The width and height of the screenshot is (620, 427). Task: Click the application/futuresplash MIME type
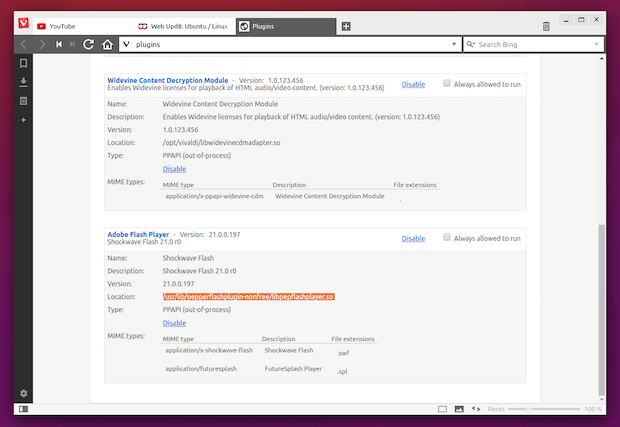pos(201,369)
